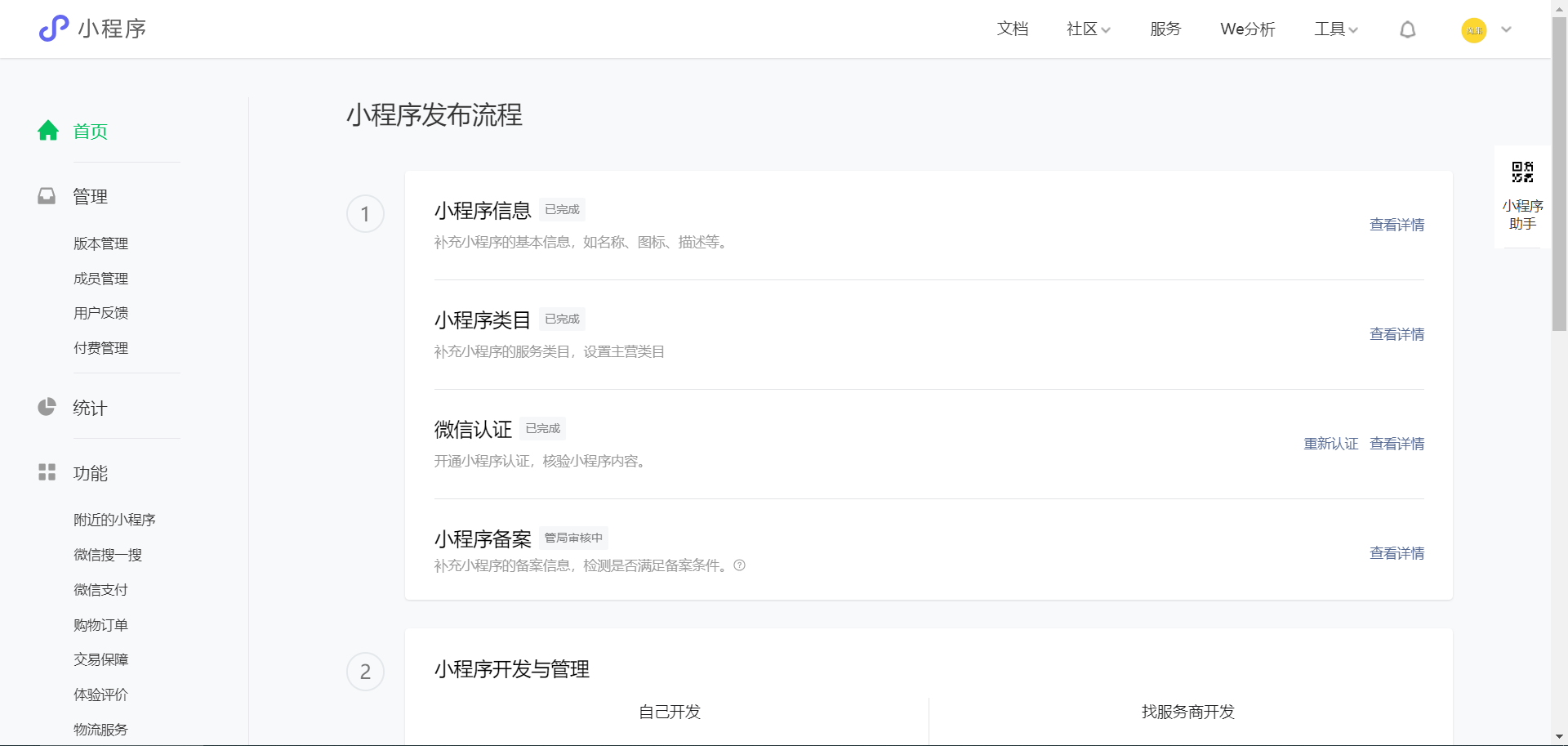Screen dimensions: 1568x746
Task: View details for 微信认证
Action: [1396, 444]
